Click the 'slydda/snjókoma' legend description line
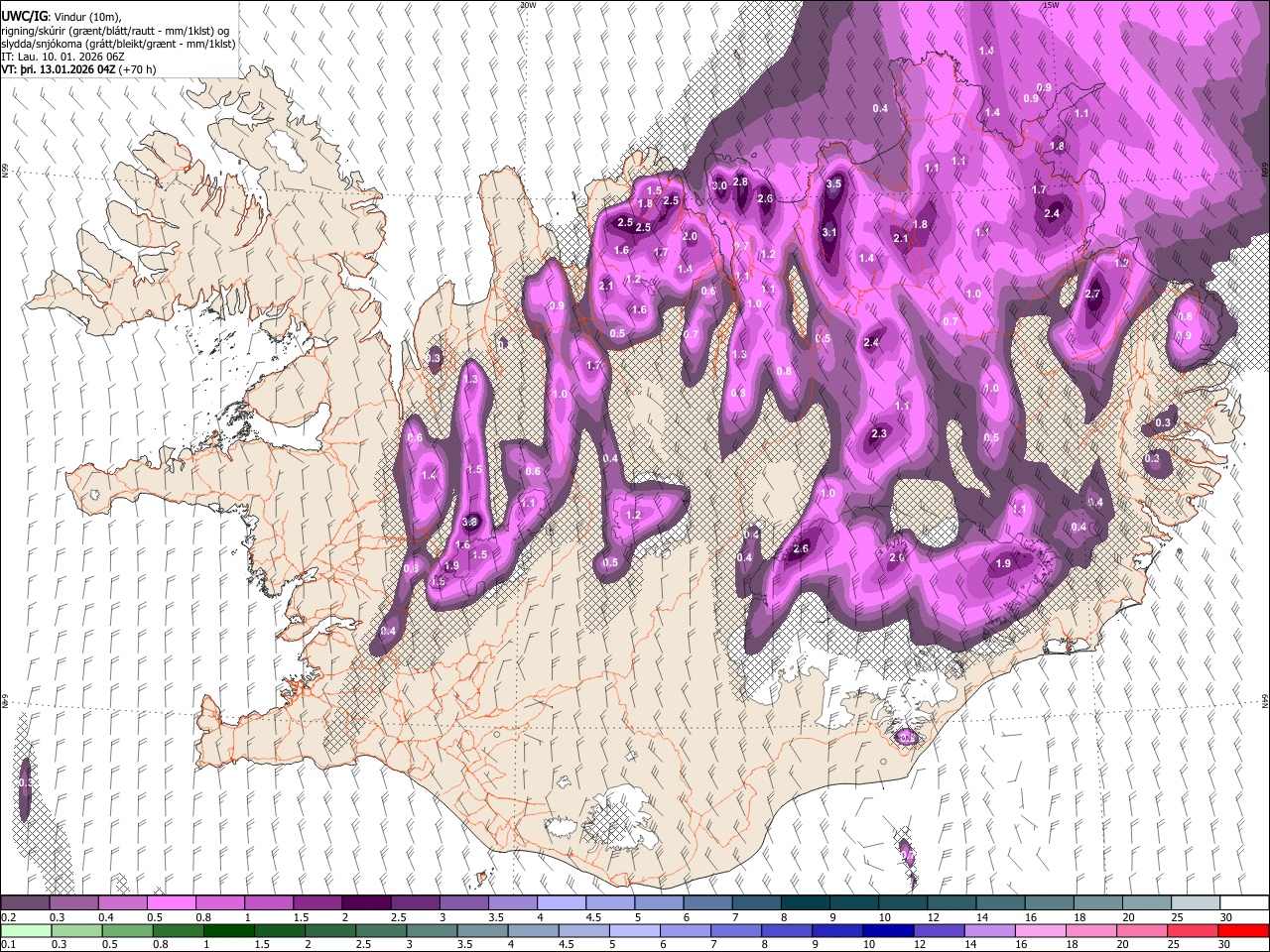This screenshot has width=1270, height=952. click(118, 44)
